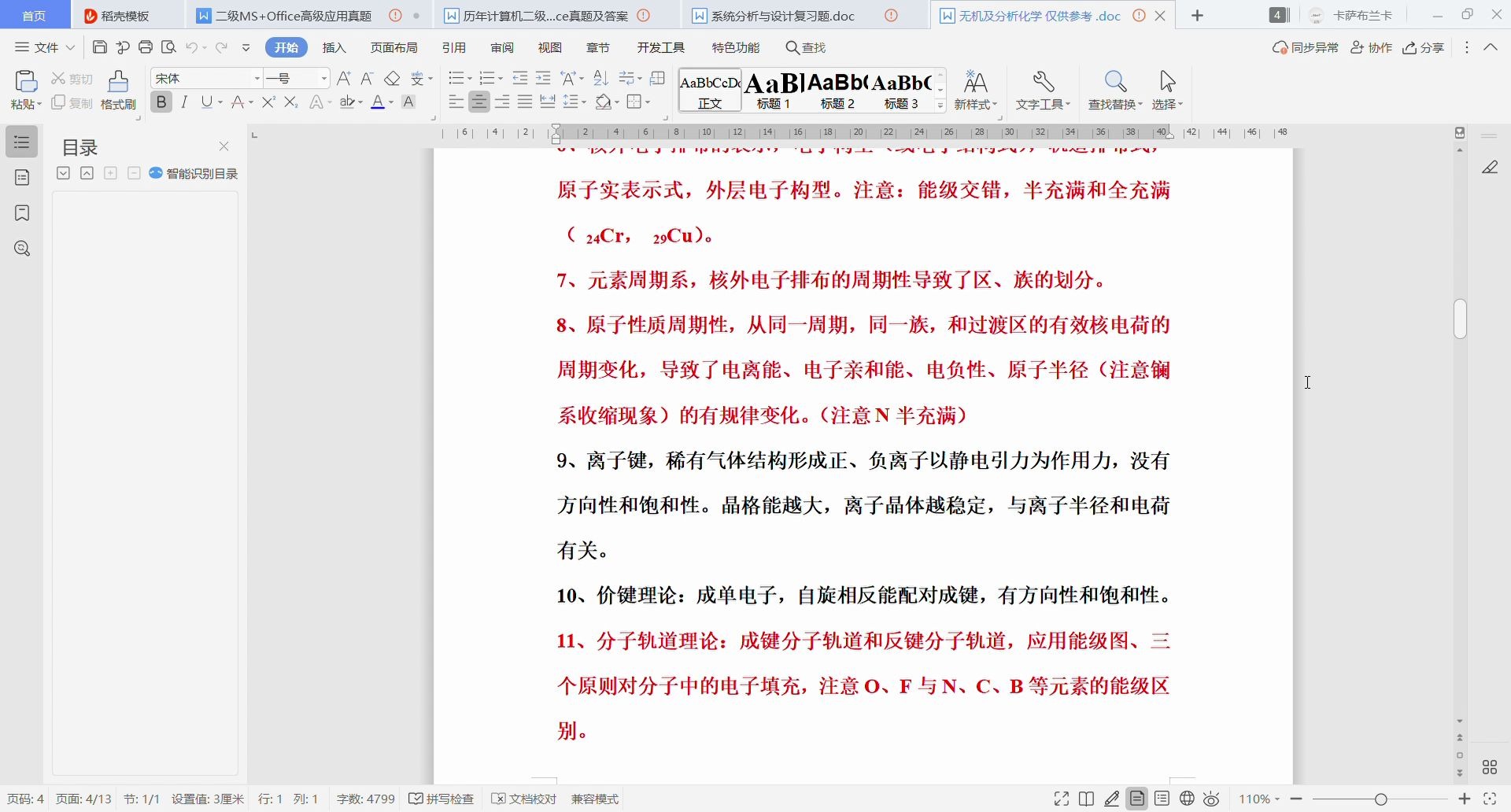1511x812 pixels.
Task: Open Print Preview icon
Action: (168, 47)
